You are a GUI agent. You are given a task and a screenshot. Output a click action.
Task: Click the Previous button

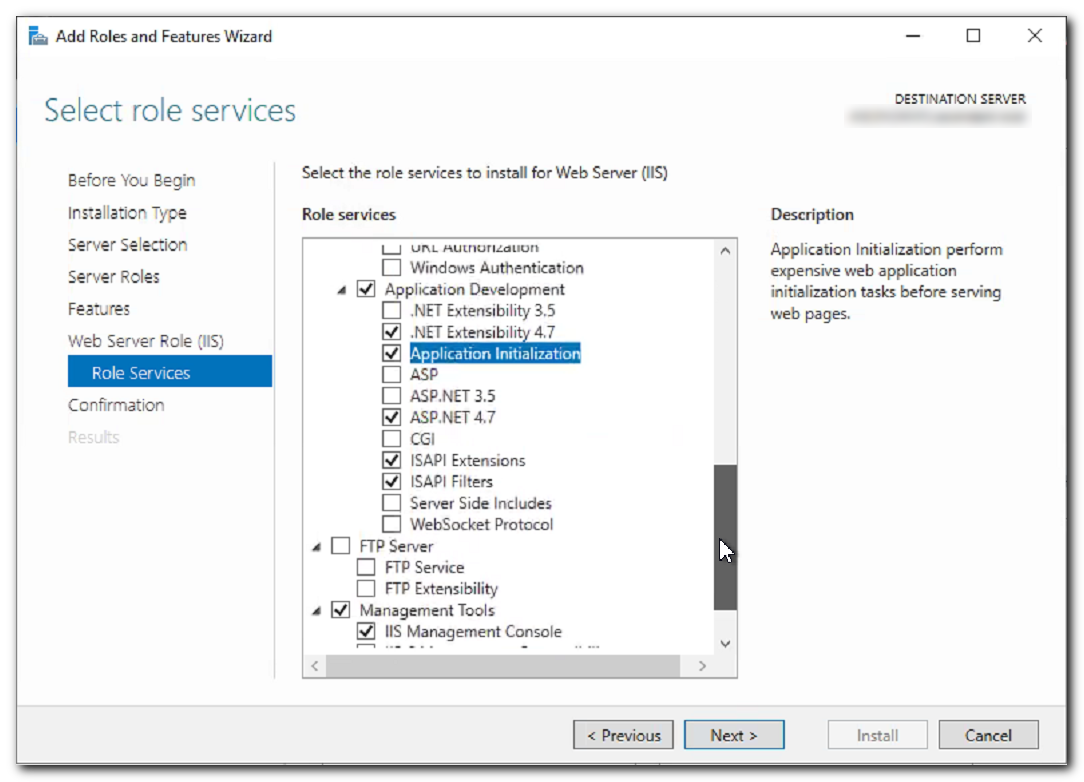[623, 735]
